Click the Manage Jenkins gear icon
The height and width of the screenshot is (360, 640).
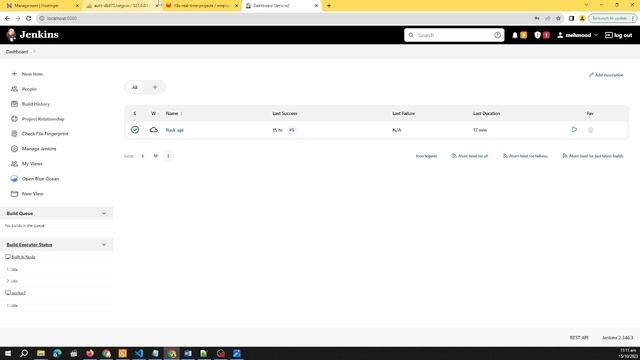pos(14,149)
